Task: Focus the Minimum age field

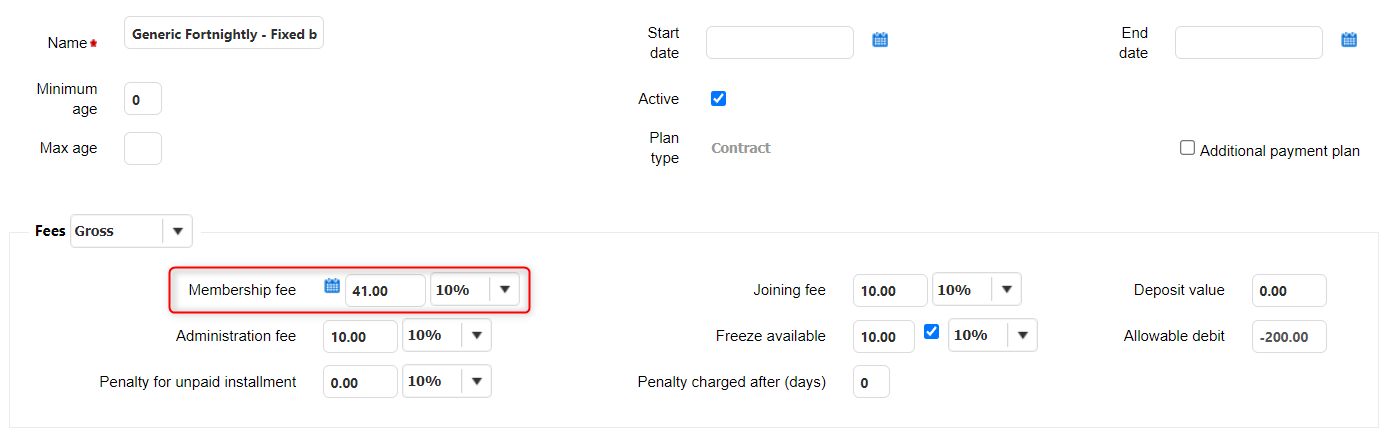Action: 143,100
